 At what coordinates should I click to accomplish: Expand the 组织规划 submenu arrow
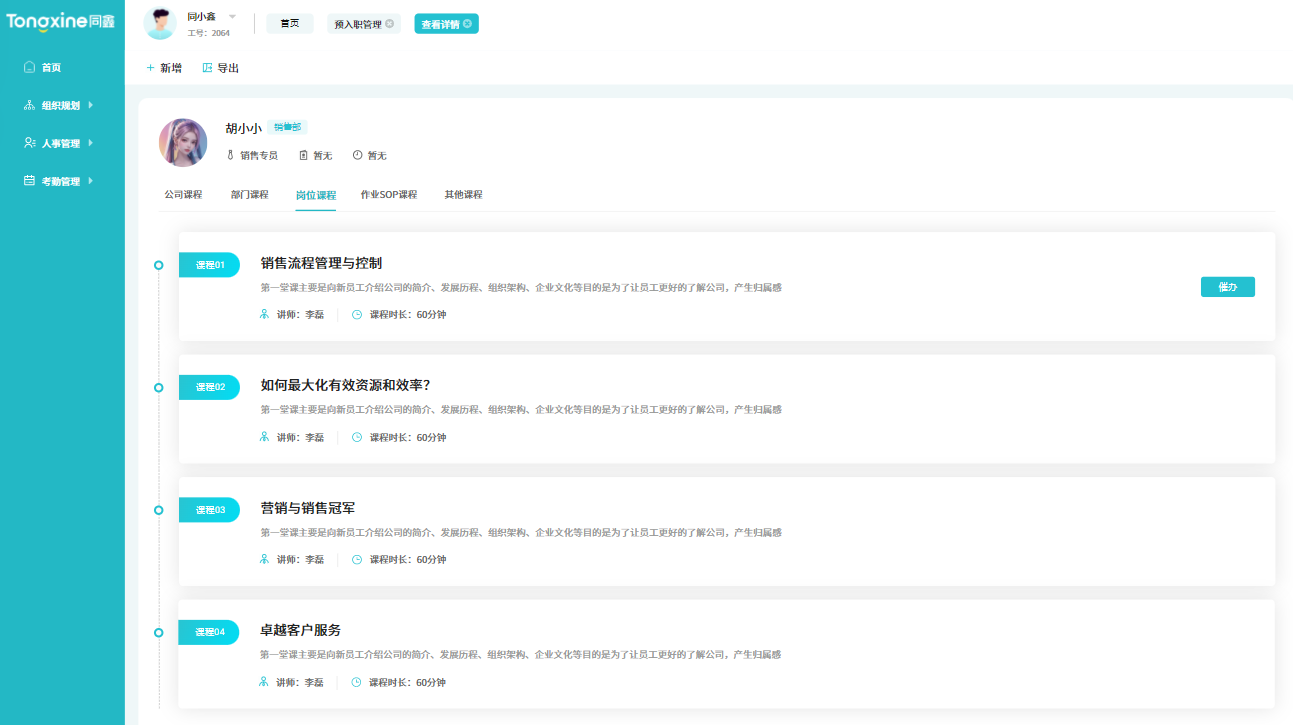[x=91, y=105]
